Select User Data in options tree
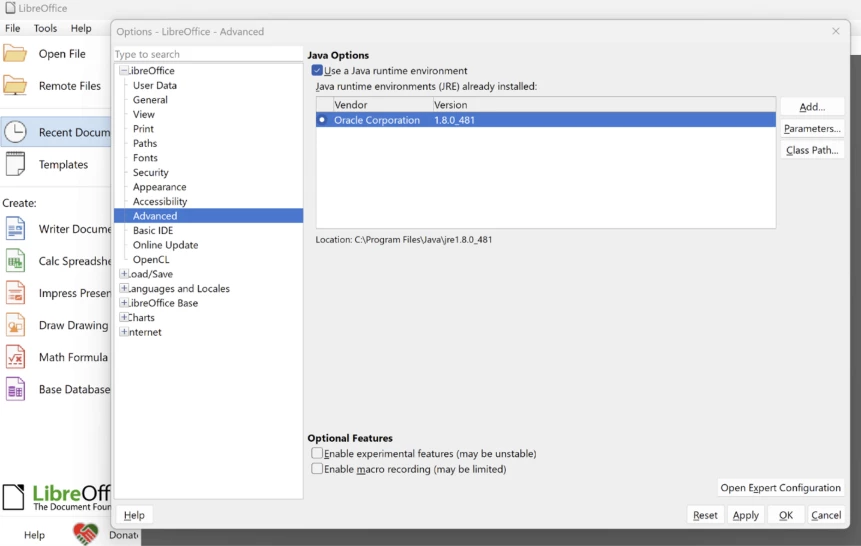 tap(155, 85)
